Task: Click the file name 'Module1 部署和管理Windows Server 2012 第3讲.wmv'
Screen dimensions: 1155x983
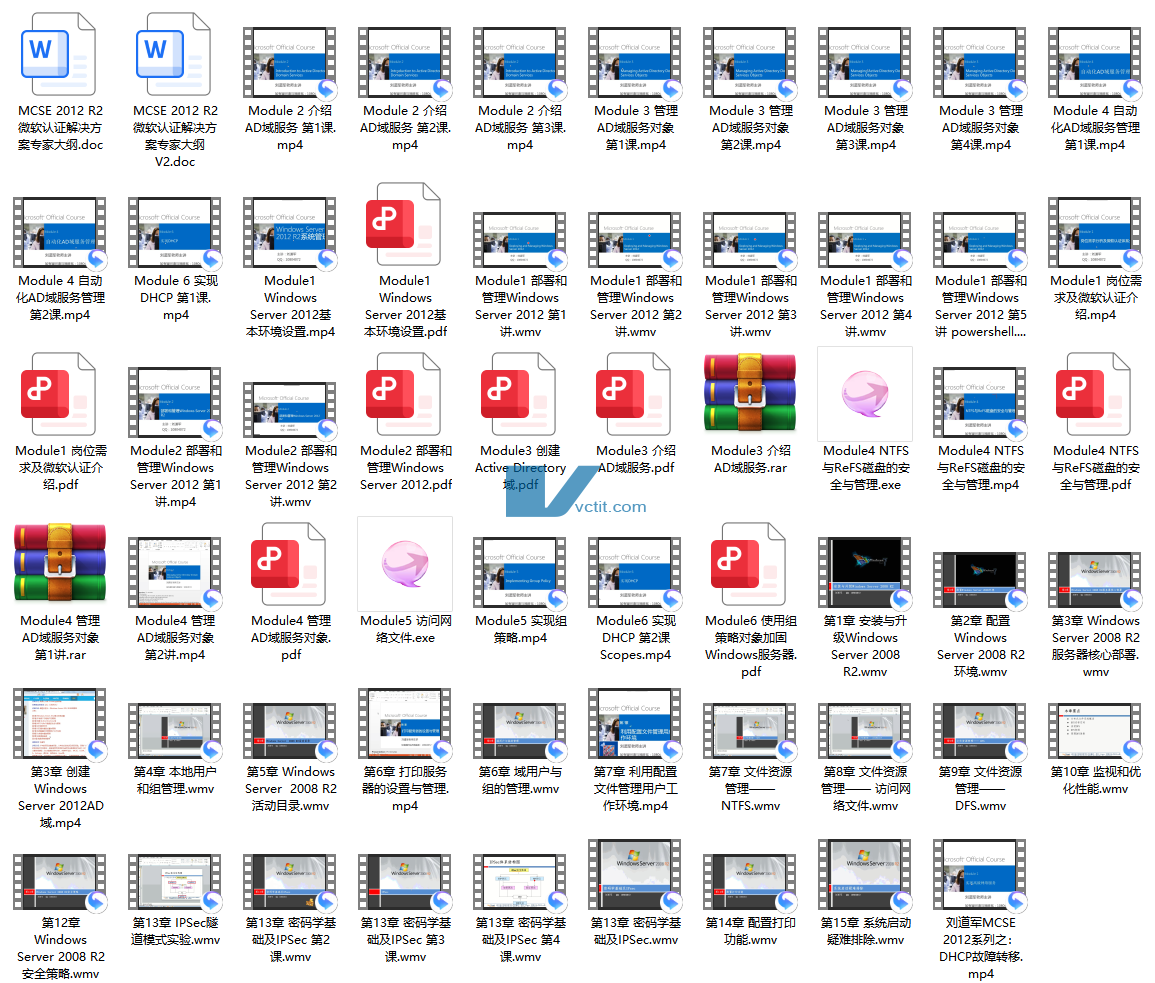Action: (x=751, y=306)
